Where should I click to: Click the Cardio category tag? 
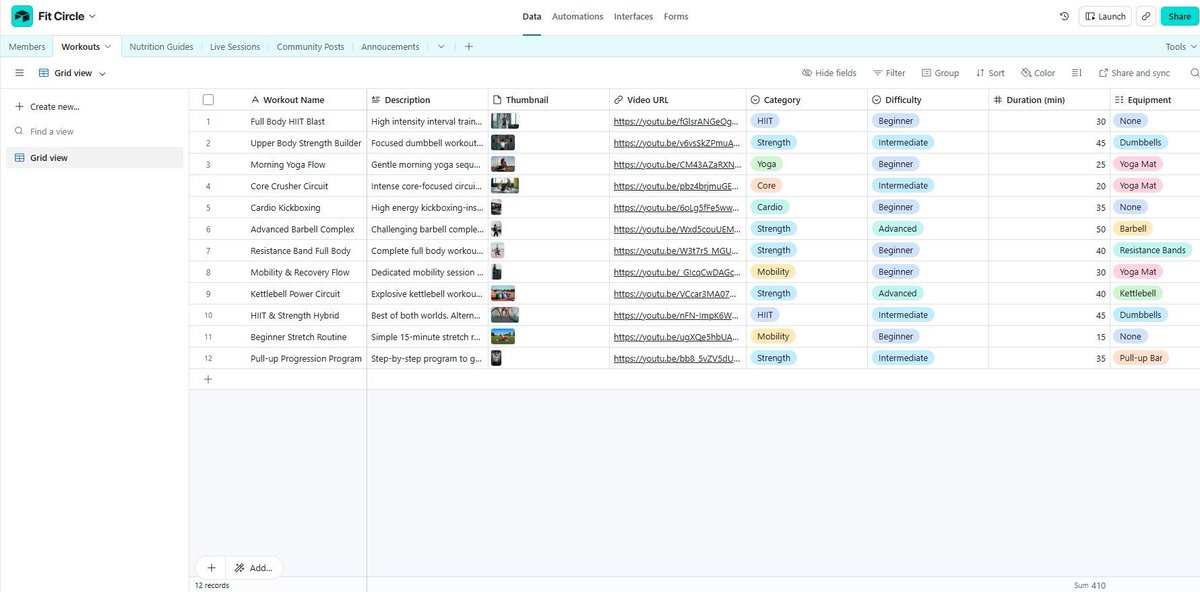tap(770, 207)
